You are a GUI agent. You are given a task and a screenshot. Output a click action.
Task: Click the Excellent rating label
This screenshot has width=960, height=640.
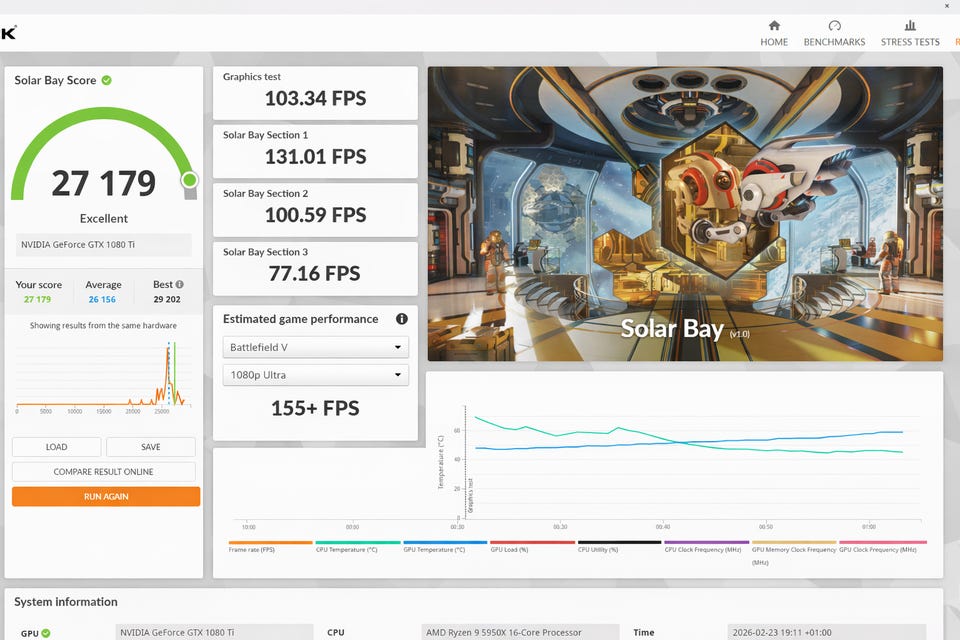[103, 219]
